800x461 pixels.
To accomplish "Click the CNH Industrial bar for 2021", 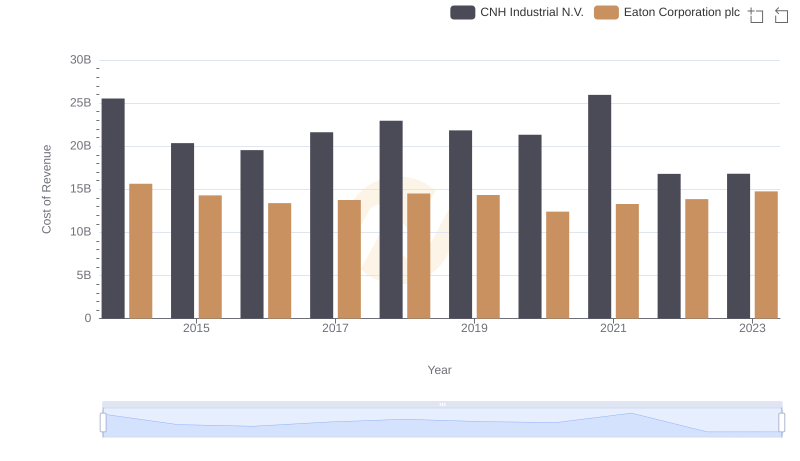I will (599, 207).
